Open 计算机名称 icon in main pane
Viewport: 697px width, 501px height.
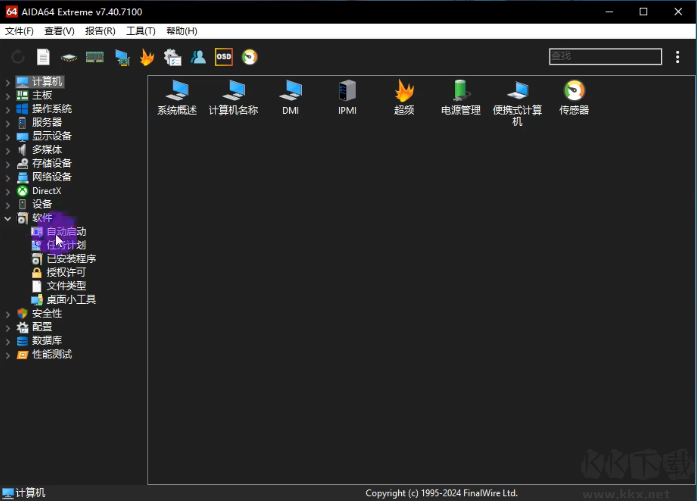coord(233,98)
